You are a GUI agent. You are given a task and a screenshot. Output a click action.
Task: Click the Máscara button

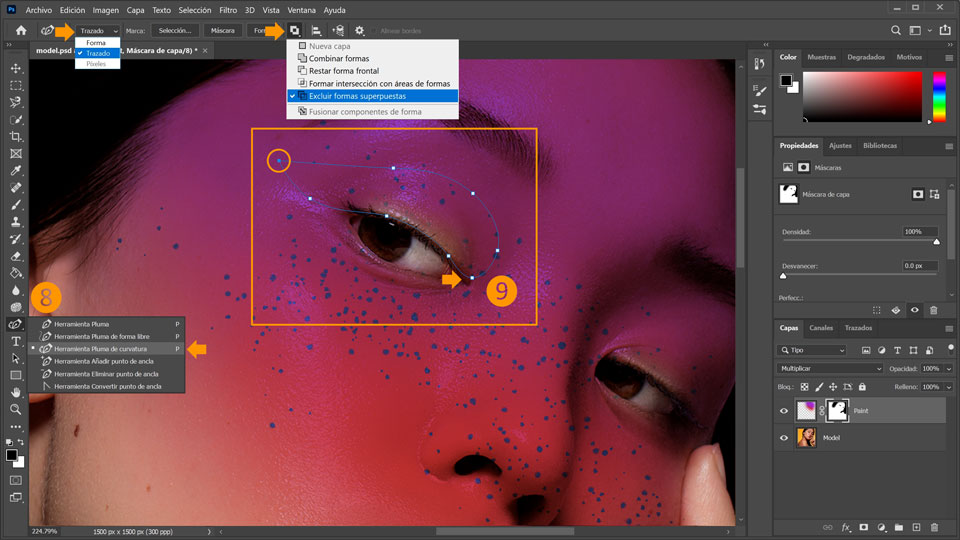coord(223,31)
